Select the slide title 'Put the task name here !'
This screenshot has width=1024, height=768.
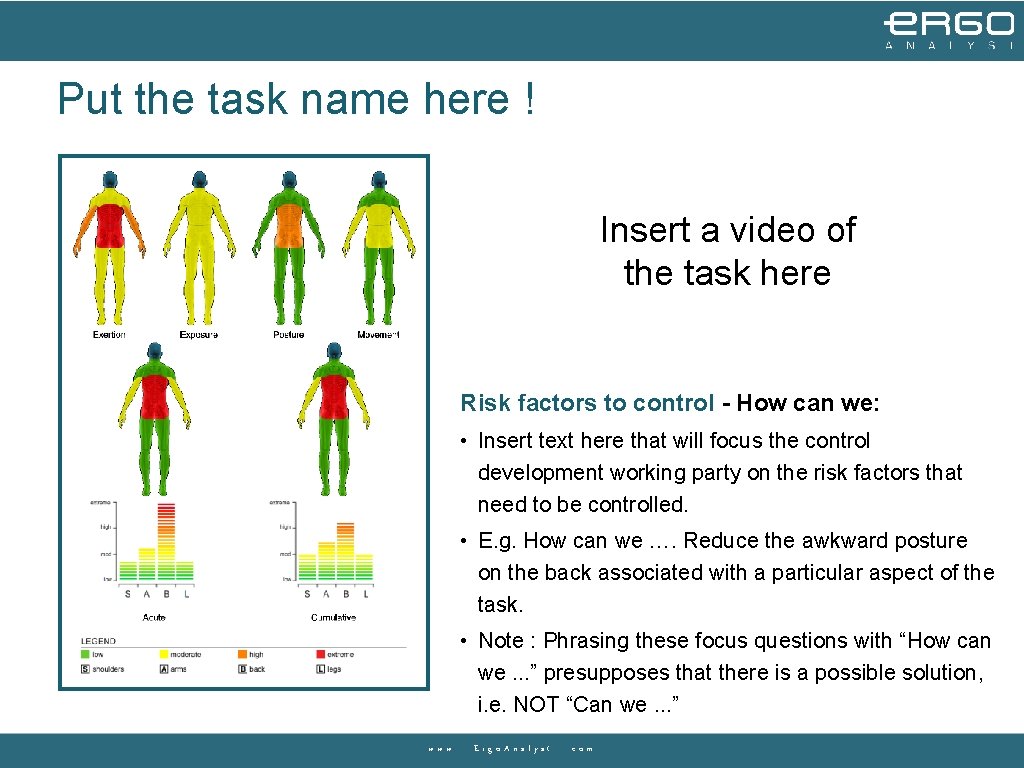coord(296,99)
